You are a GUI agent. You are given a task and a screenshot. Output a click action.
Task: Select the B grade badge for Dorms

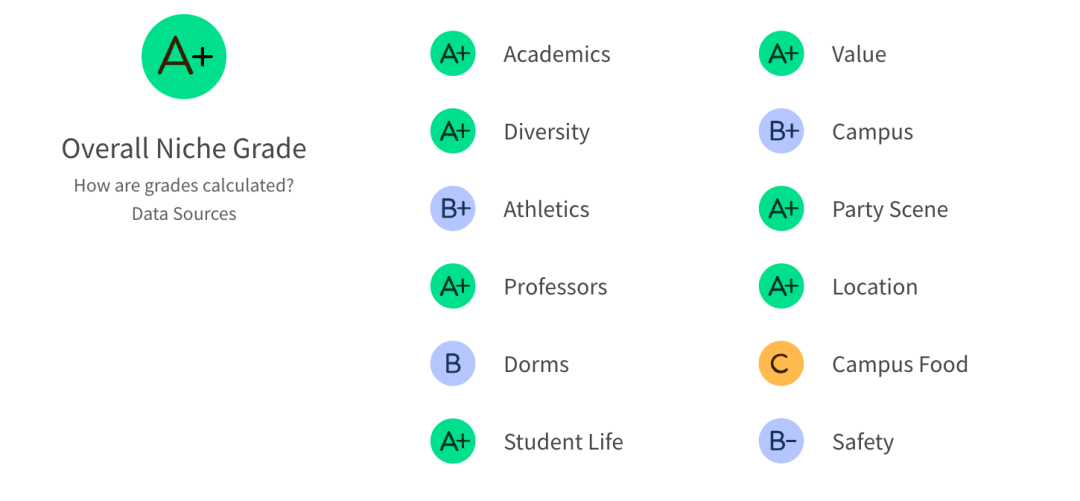[x=453, y=364]
